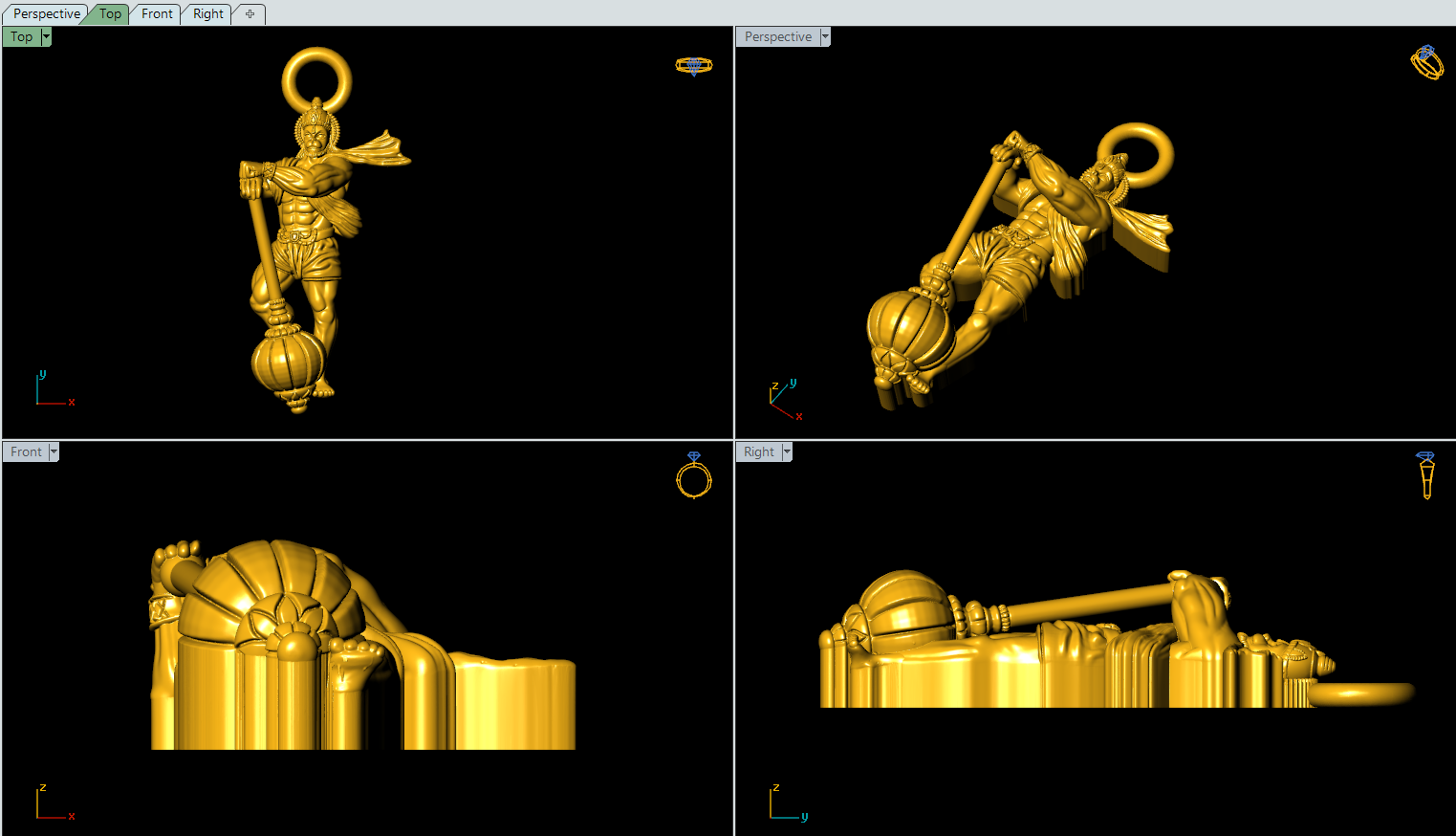This screenshot has width=1456, height=836.
Task: Add a new viewport tab with the plus icon
Action: click(250, 14)
